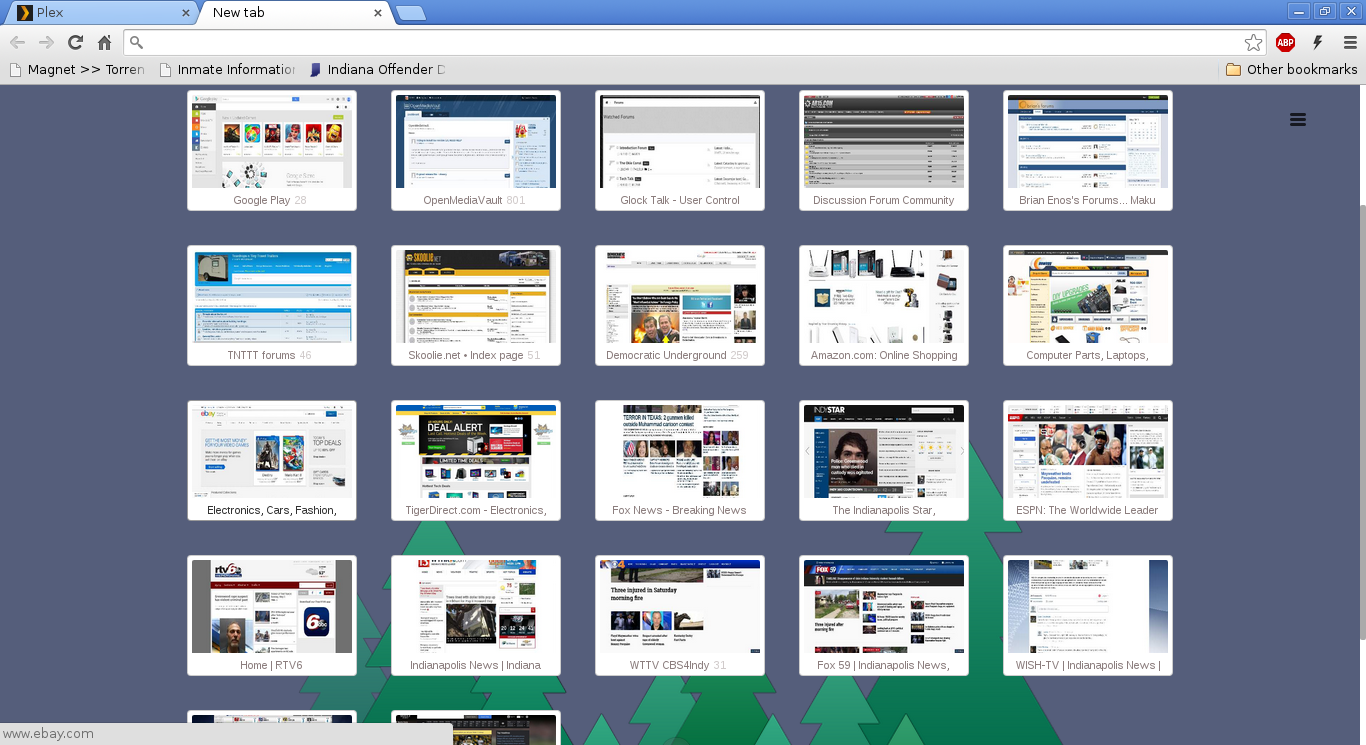1366x745 pixels.
Task: Open the Indianapolis News | Indiana dial
Action: pyautogui.click(x=476, y=616)
